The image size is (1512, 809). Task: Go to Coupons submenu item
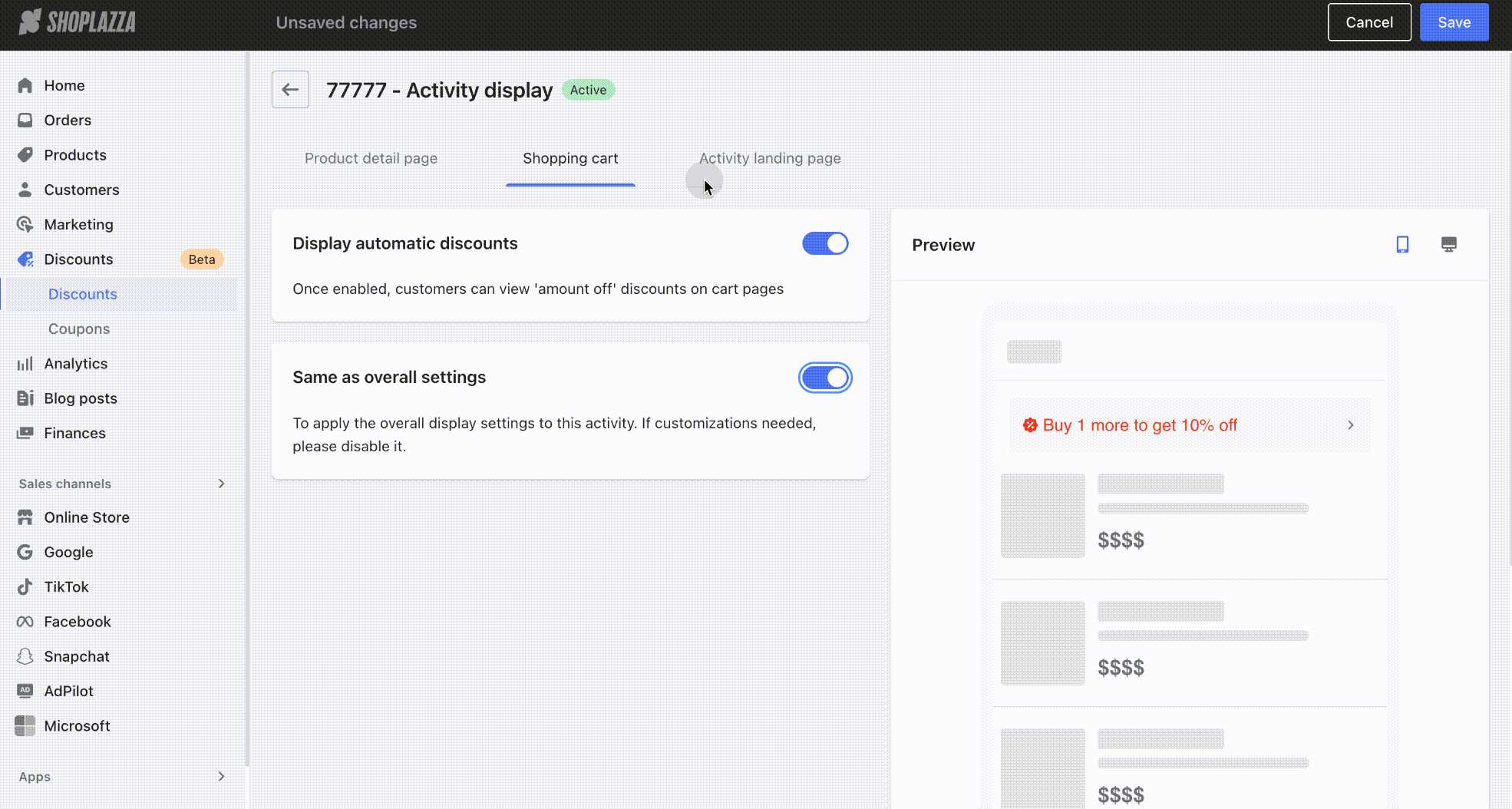79,329
